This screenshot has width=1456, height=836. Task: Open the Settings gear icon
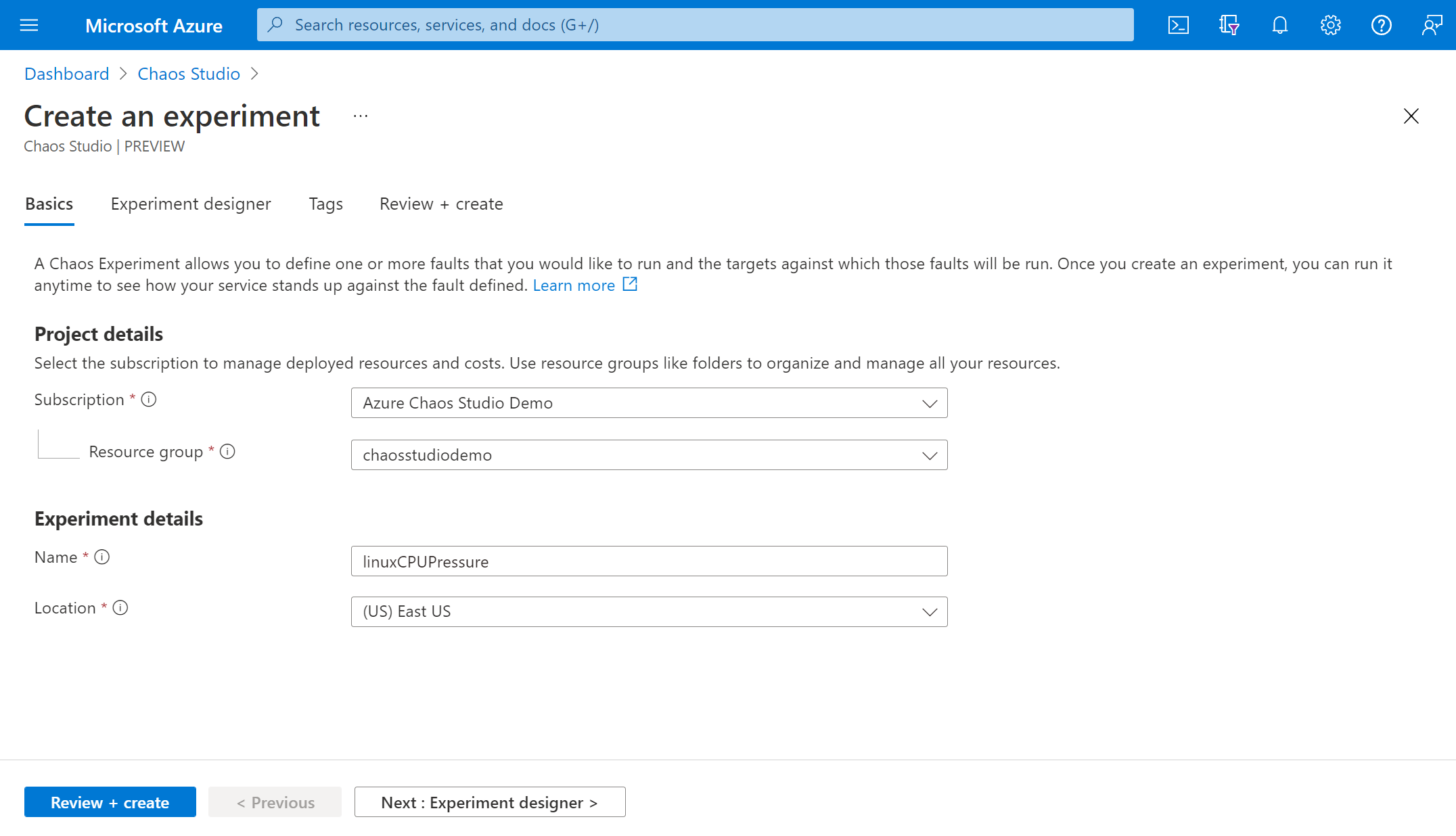coord(1330,25)
